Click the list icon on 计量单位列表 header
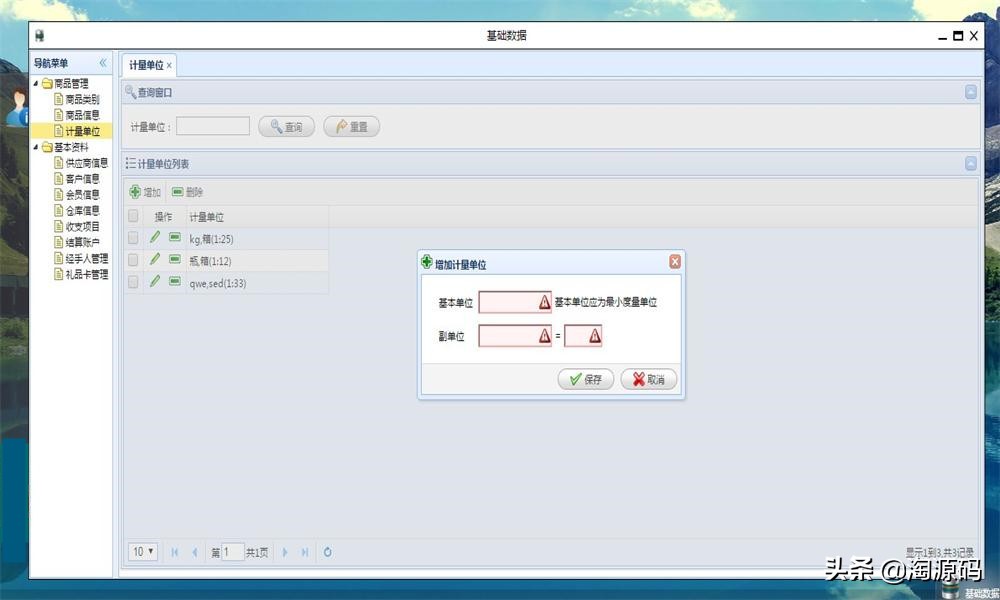 click(132, 163)
